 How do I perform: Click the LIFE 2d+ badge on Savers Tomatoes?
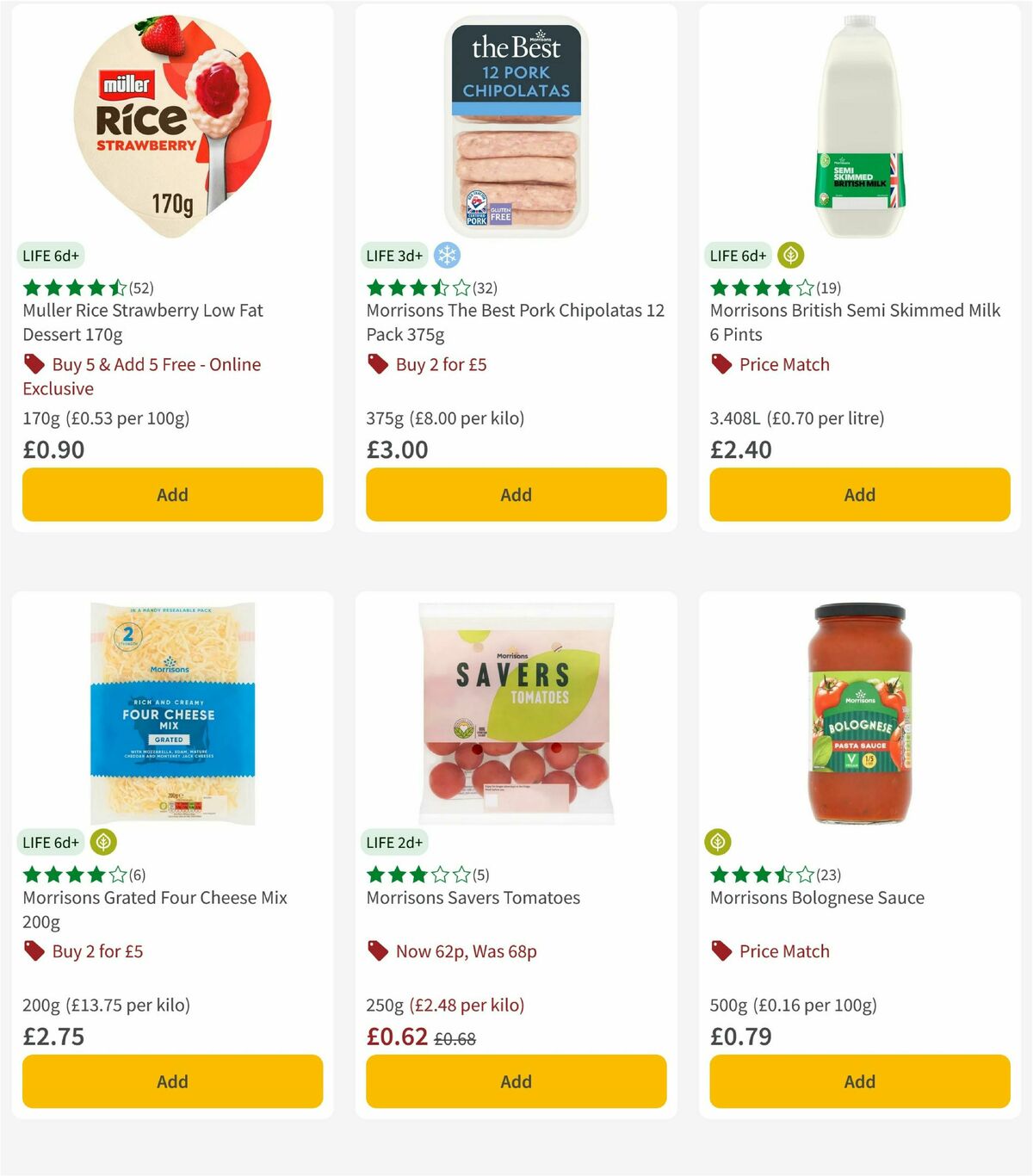point(393,842)
